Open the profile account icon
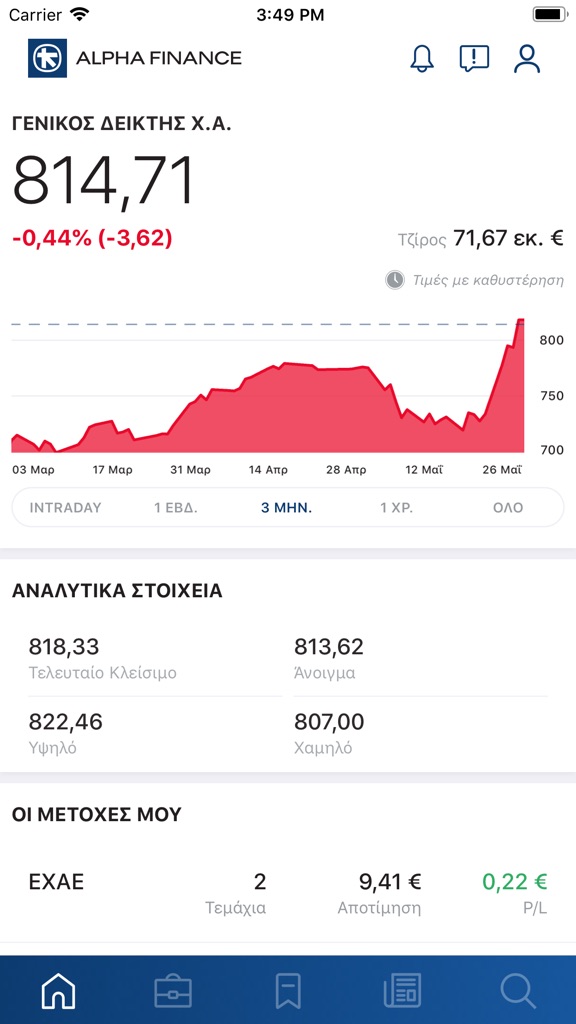576x1024 pixels. [526, 58]
